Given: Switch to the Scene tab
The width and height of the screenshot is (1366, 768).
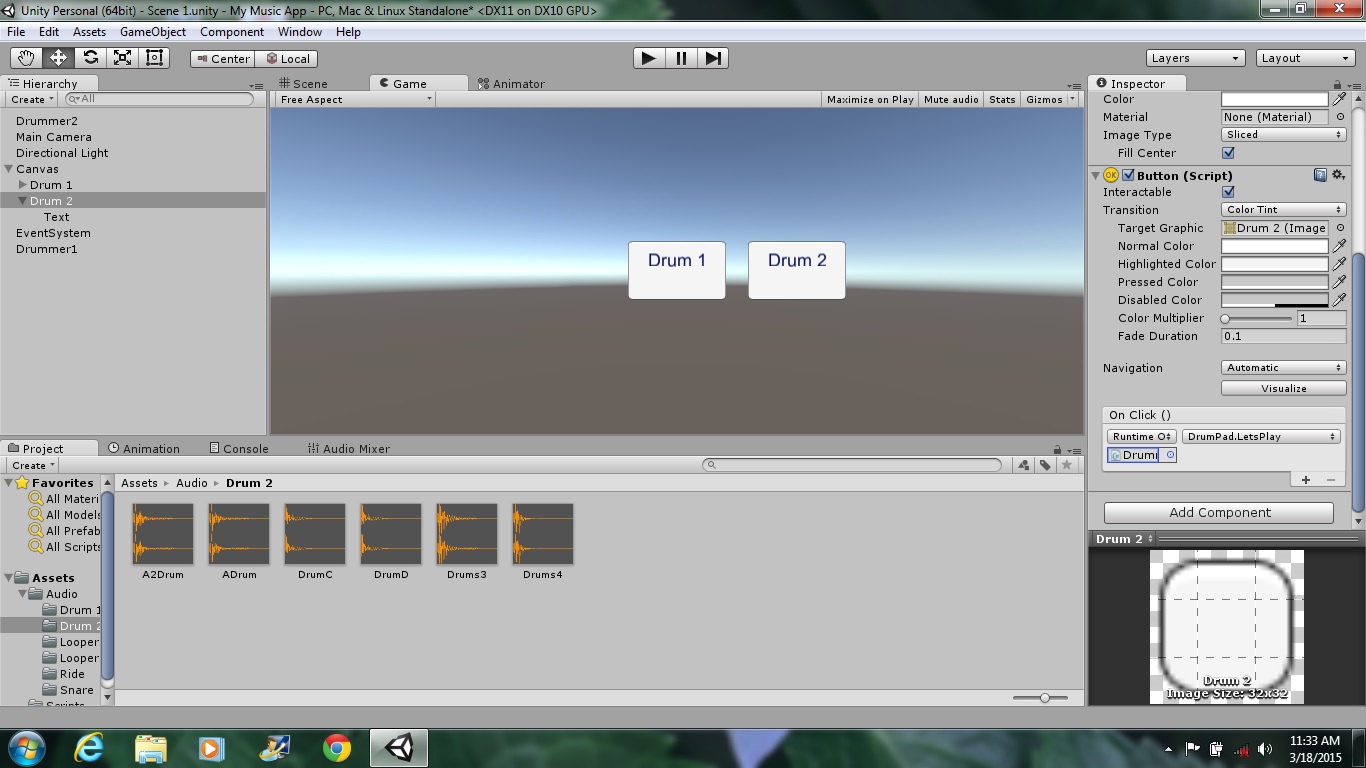Looking at the screenshot, I should click(x=303, y=84).
